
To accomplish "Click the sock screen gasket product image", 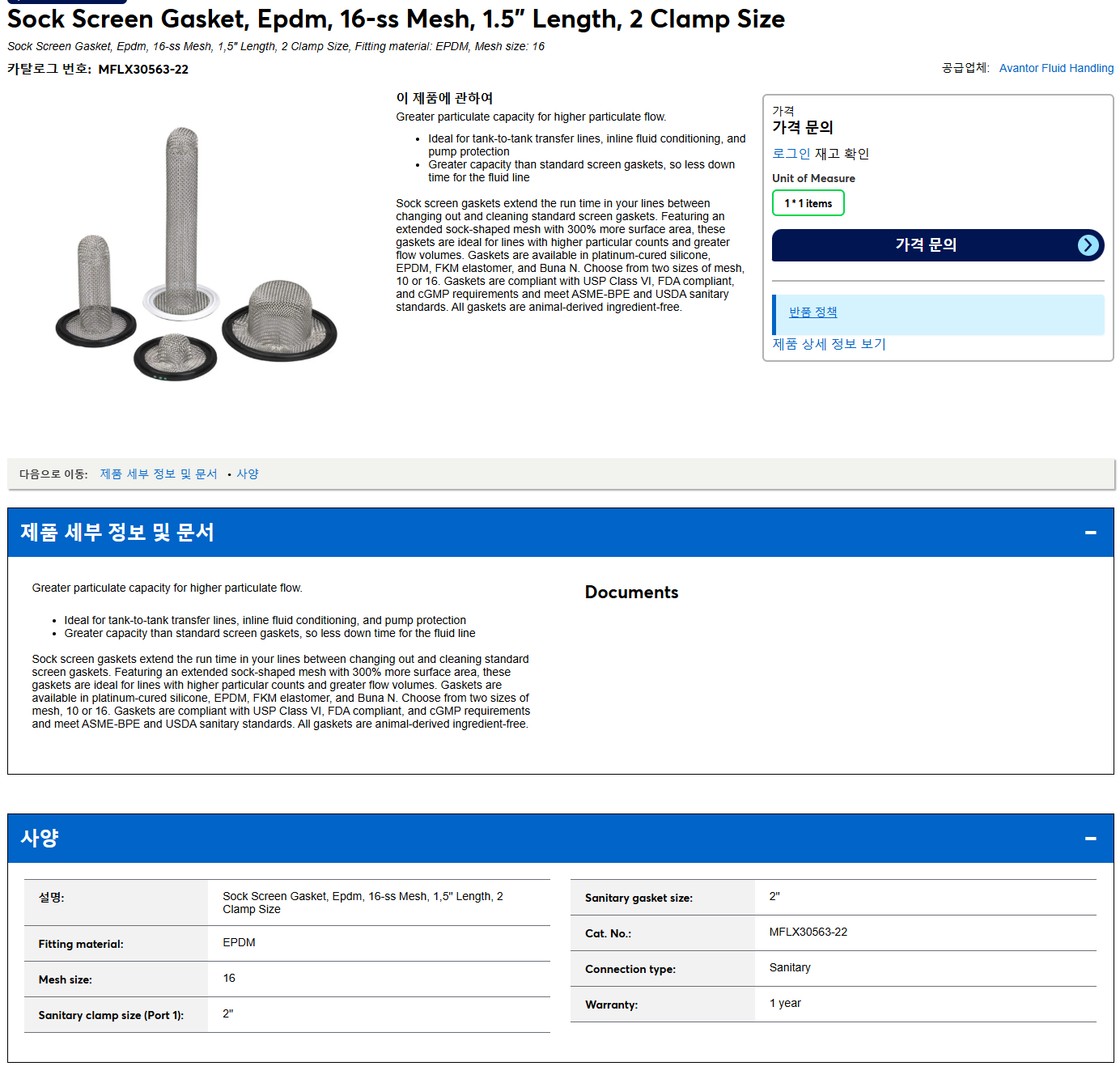I will pos(195,253).
